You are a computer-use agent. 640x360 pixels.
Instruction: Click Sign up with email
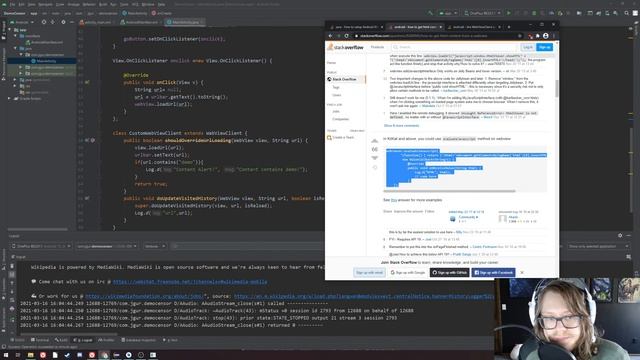pyautogui.click(x=369, y=272)
